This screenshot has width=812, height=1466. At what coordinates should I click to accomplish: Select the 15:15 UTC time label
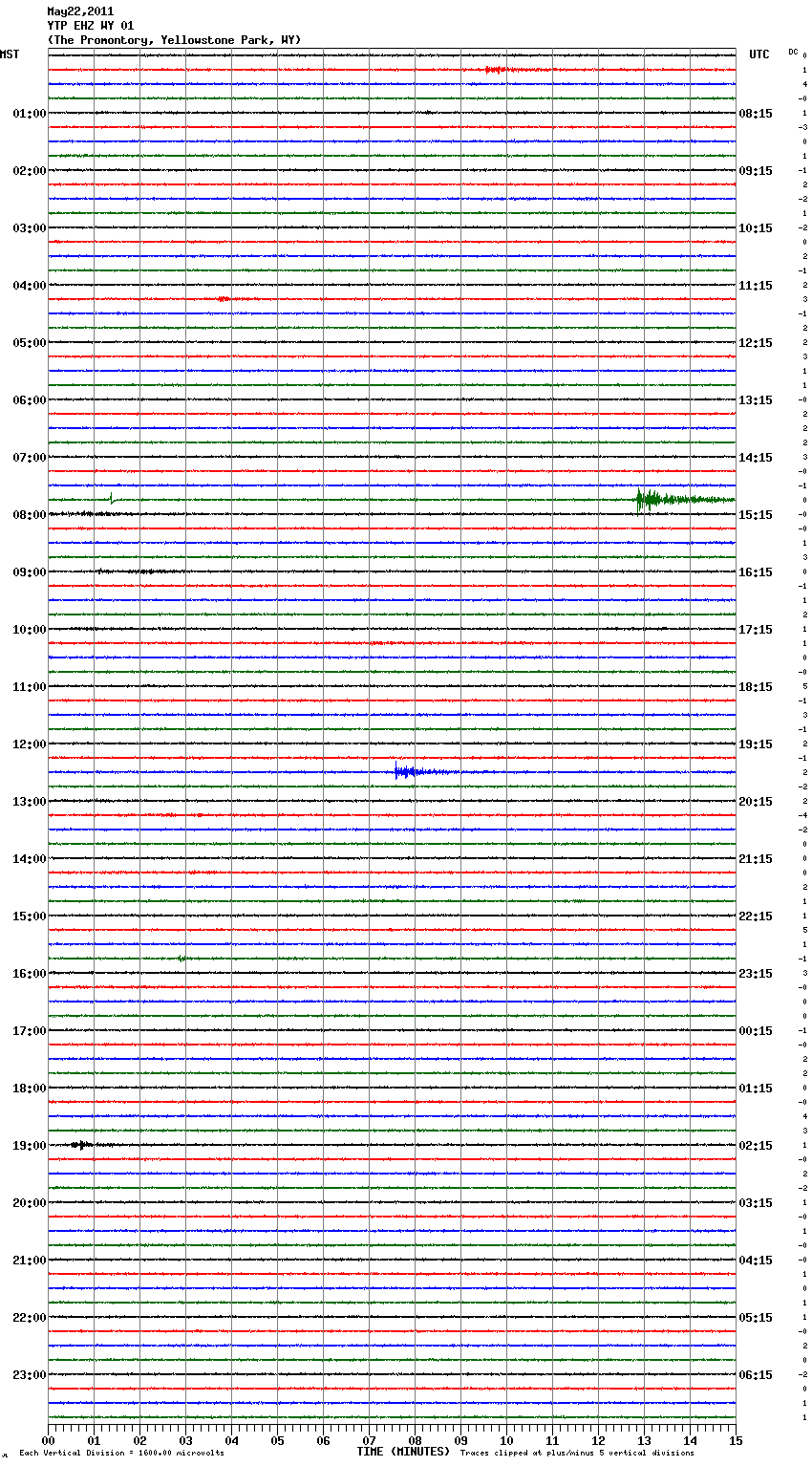click(756, 515)
